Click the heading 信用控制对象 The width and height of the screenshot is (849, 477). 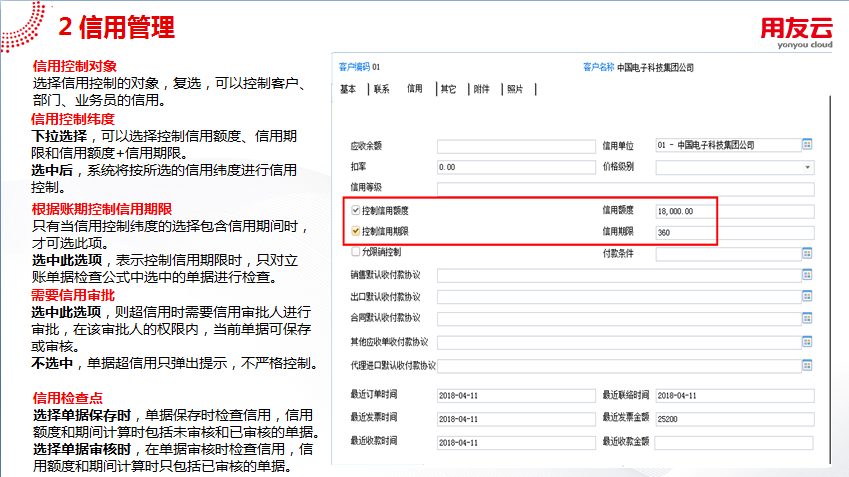75,67
